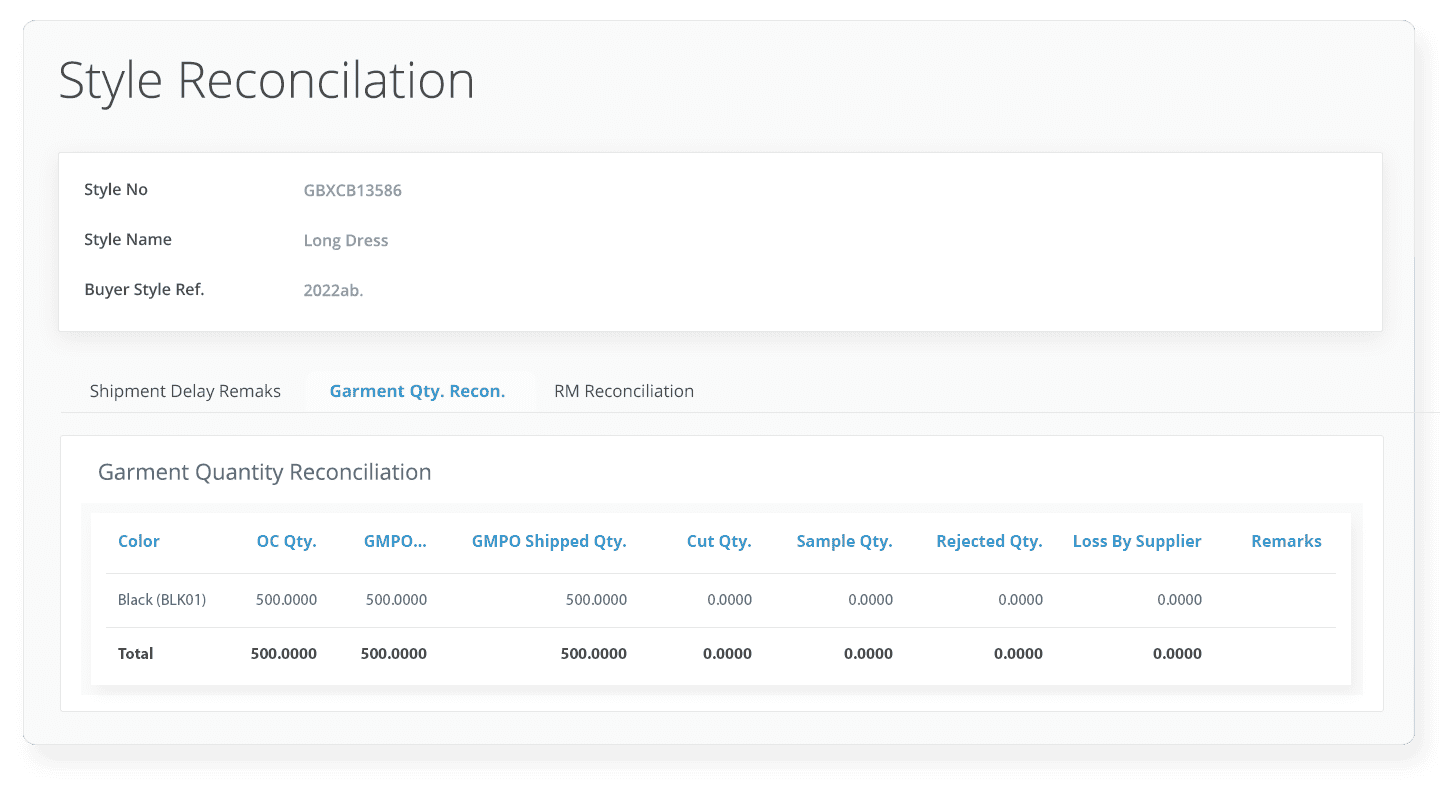Click Sample Qty. value in Total row
1440x792 pixels.
(x=868, y=653)
